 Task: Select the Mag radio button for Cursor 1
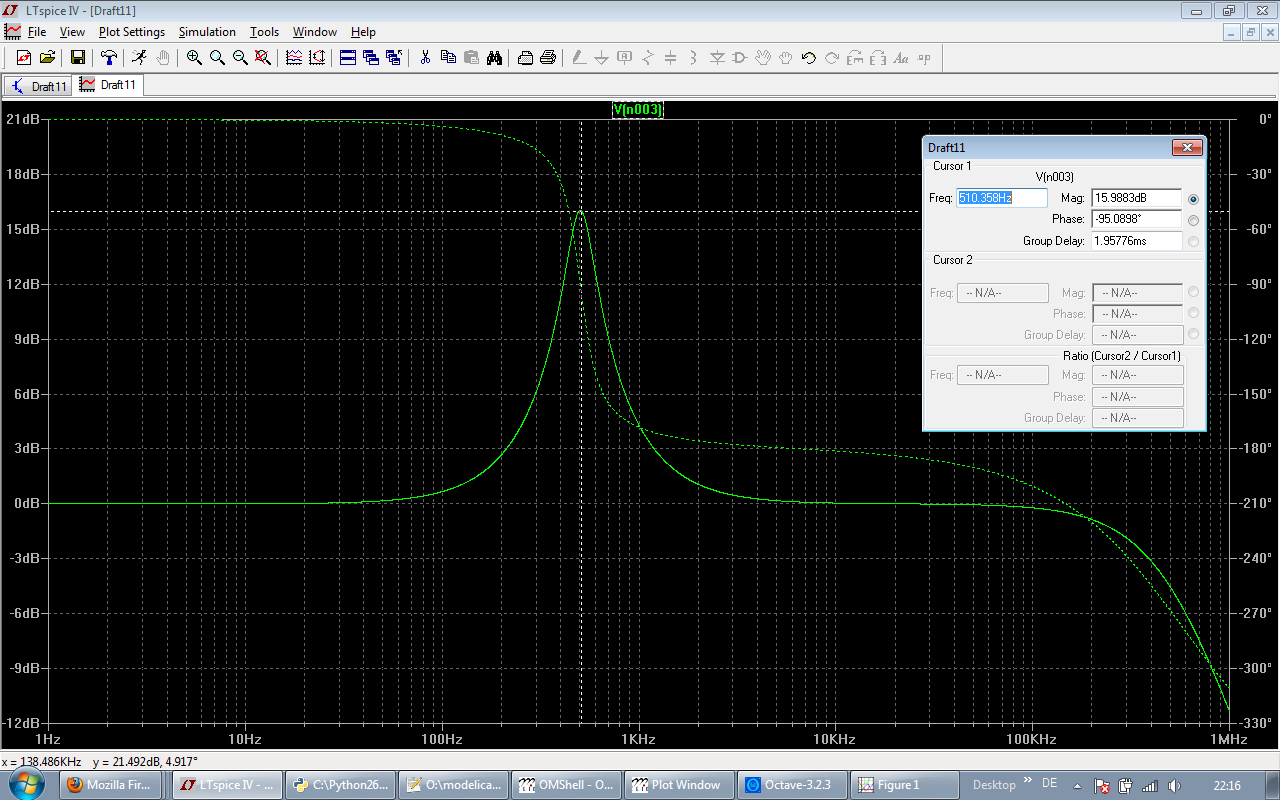1193,199
